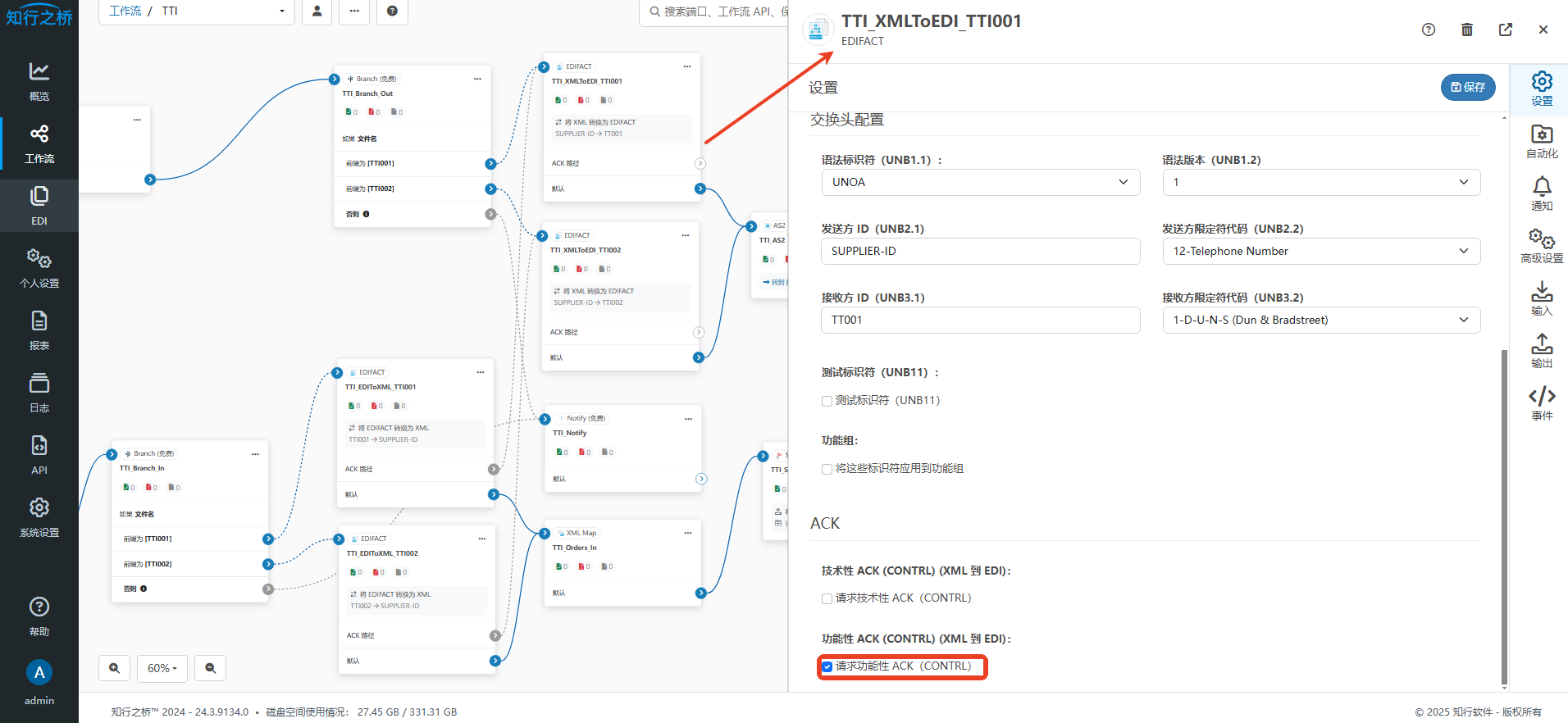Image resolution: width=1568 pixels, height=723 pixels.
Task: Open the 60% zoom level dropdown
Action: click(162, 668)
